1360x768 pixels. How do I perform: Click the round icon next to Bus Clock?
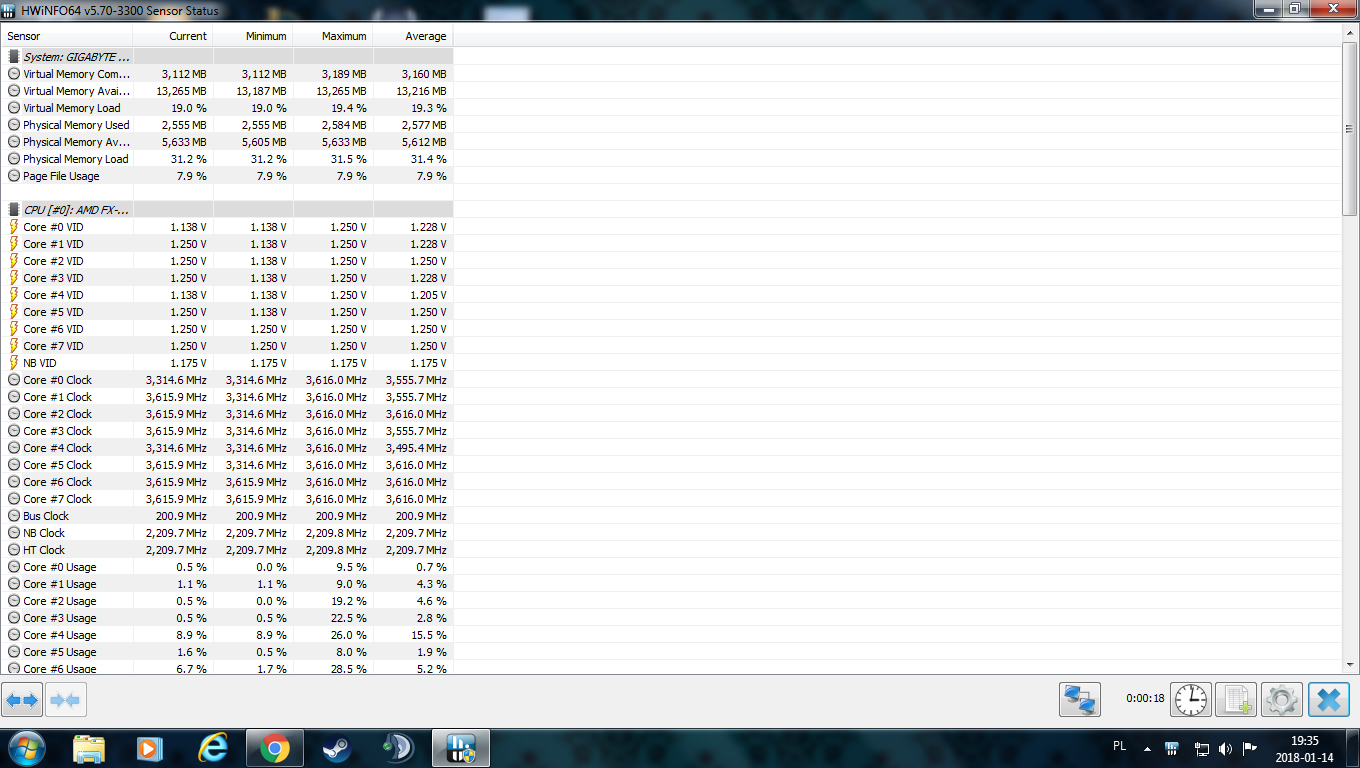[14, 516]
